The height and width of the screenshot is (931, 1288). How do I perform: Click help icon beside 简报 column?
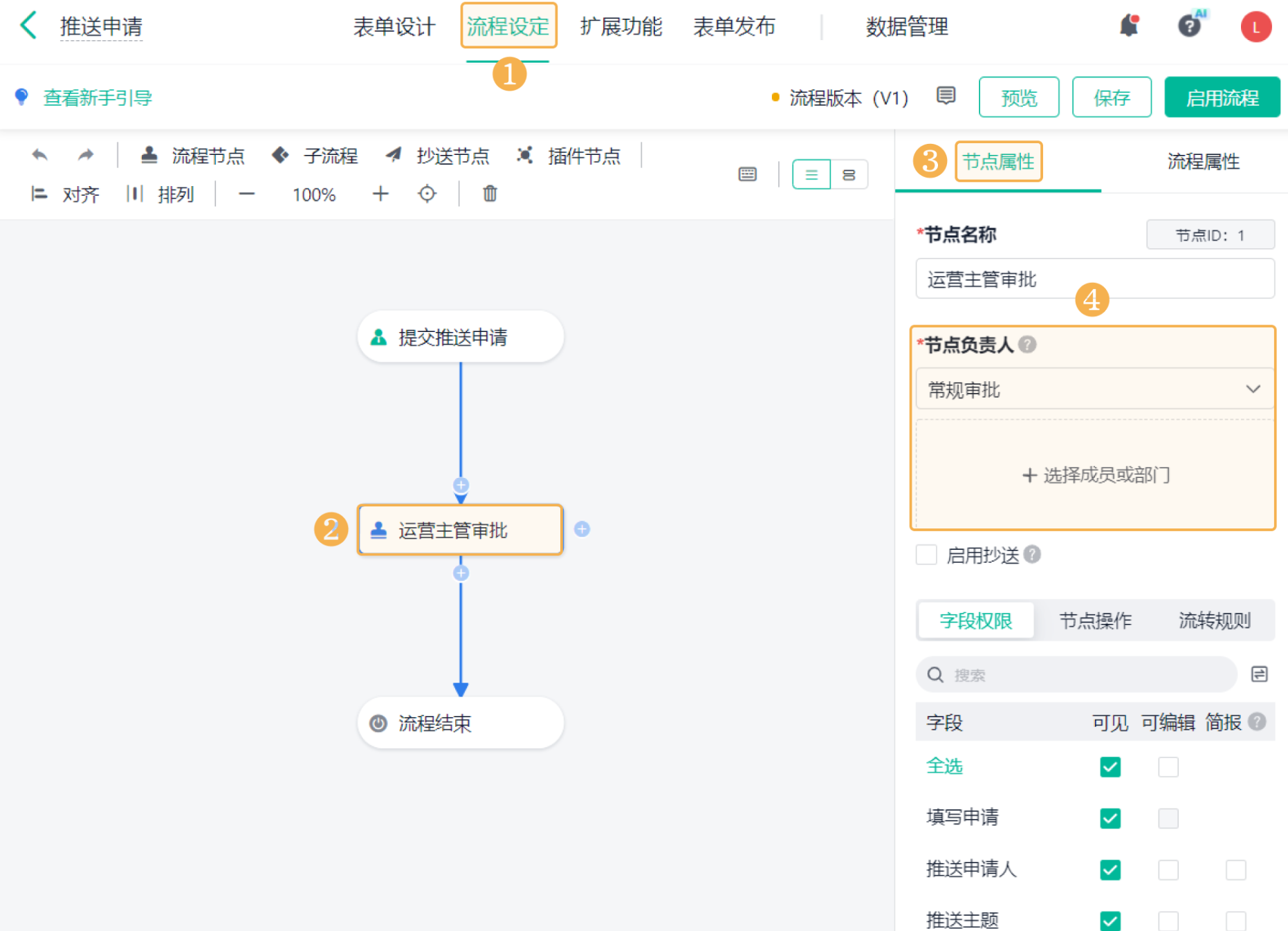tap(1257, 722)
